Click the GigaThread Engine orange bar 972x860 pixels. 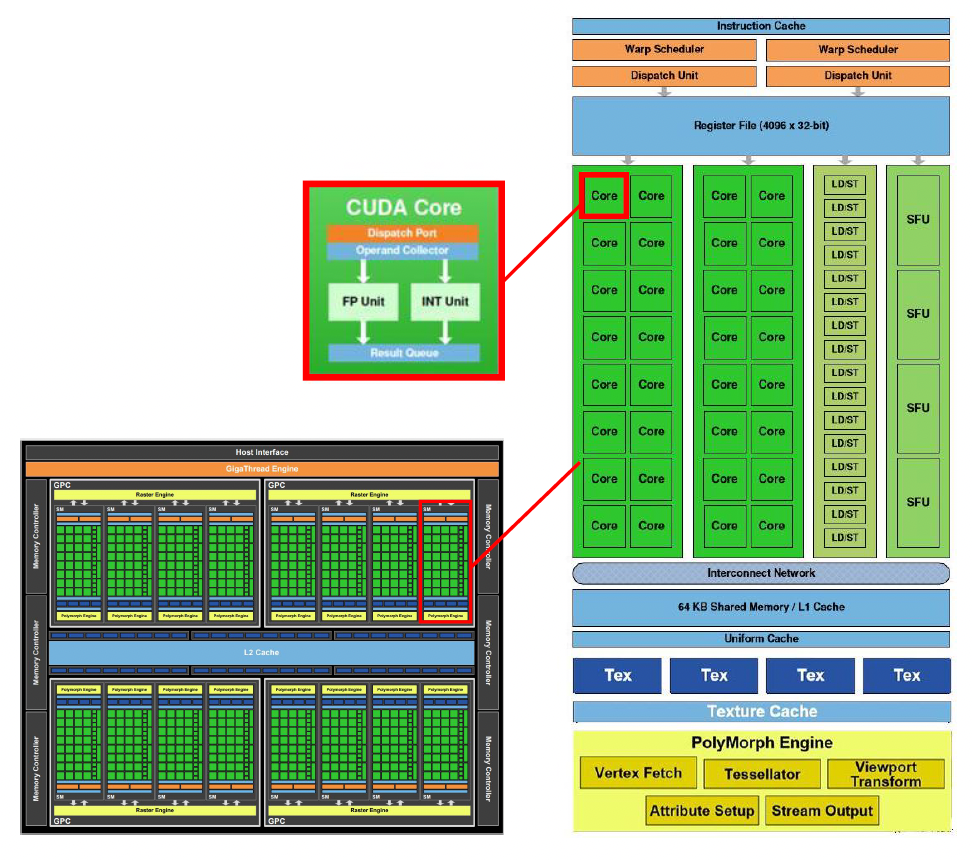pyautogui.click(x=261, y=468)
